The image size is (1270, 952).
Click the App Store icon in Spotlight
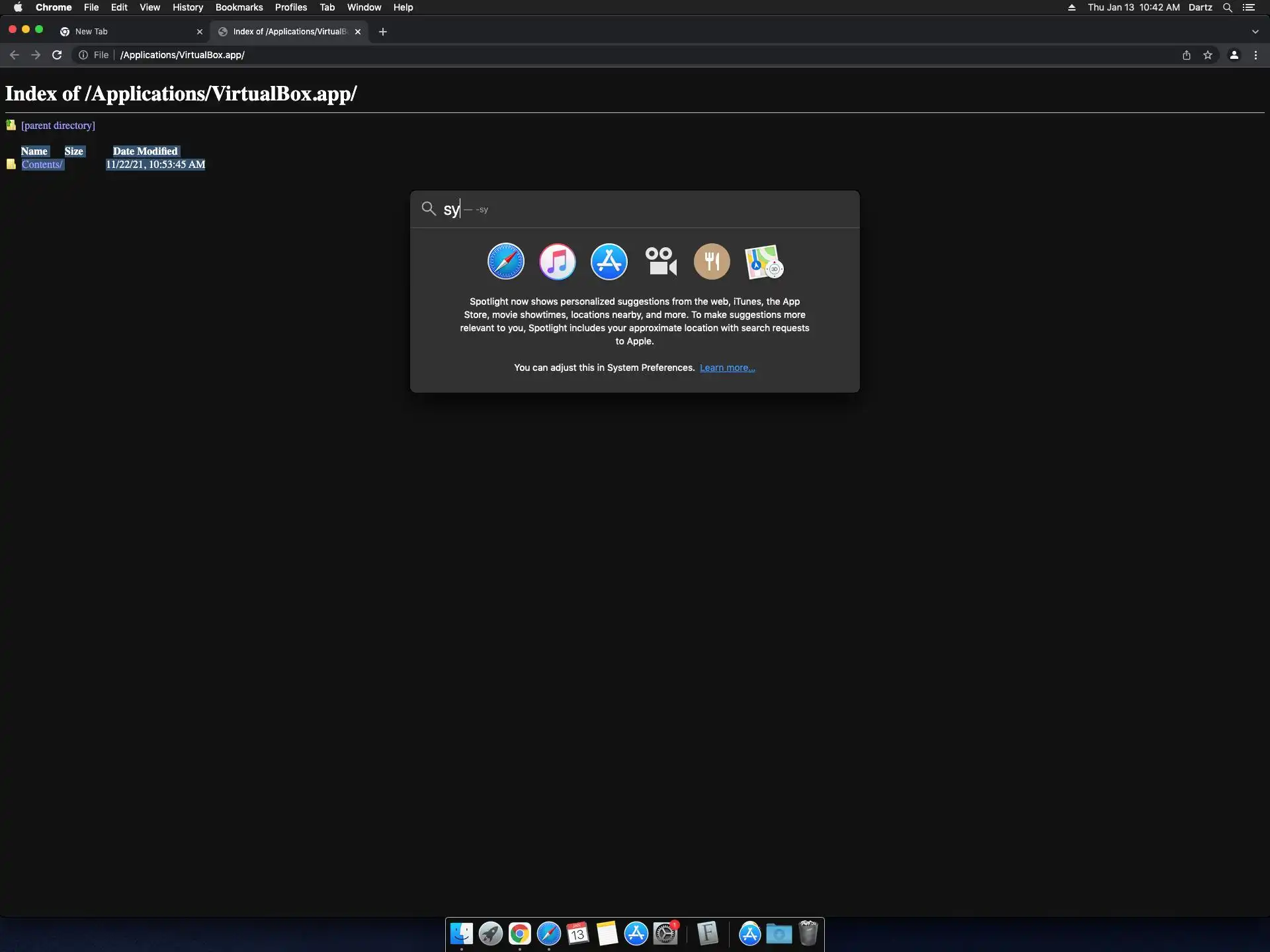pos(609,262)
